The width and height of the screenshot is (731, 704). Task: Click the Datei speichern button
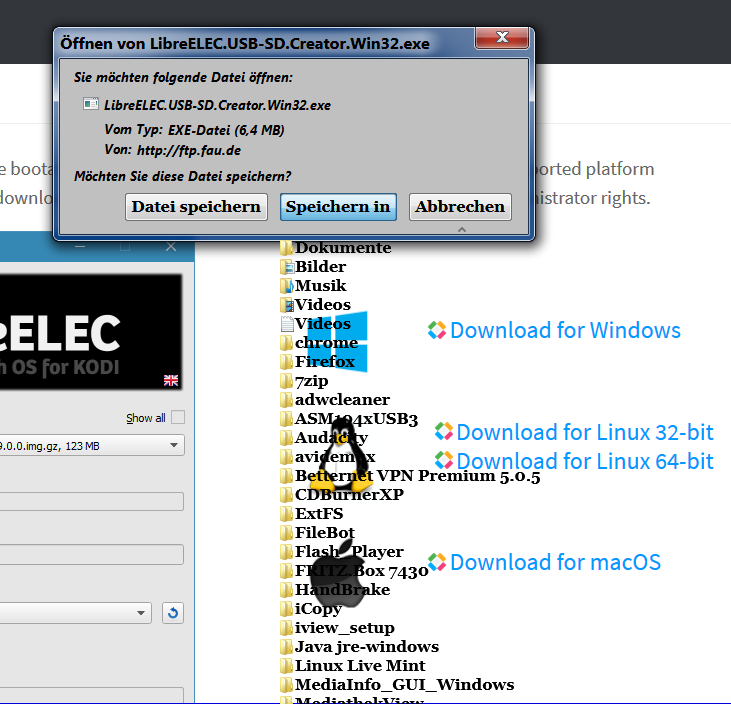click(196, 207)
